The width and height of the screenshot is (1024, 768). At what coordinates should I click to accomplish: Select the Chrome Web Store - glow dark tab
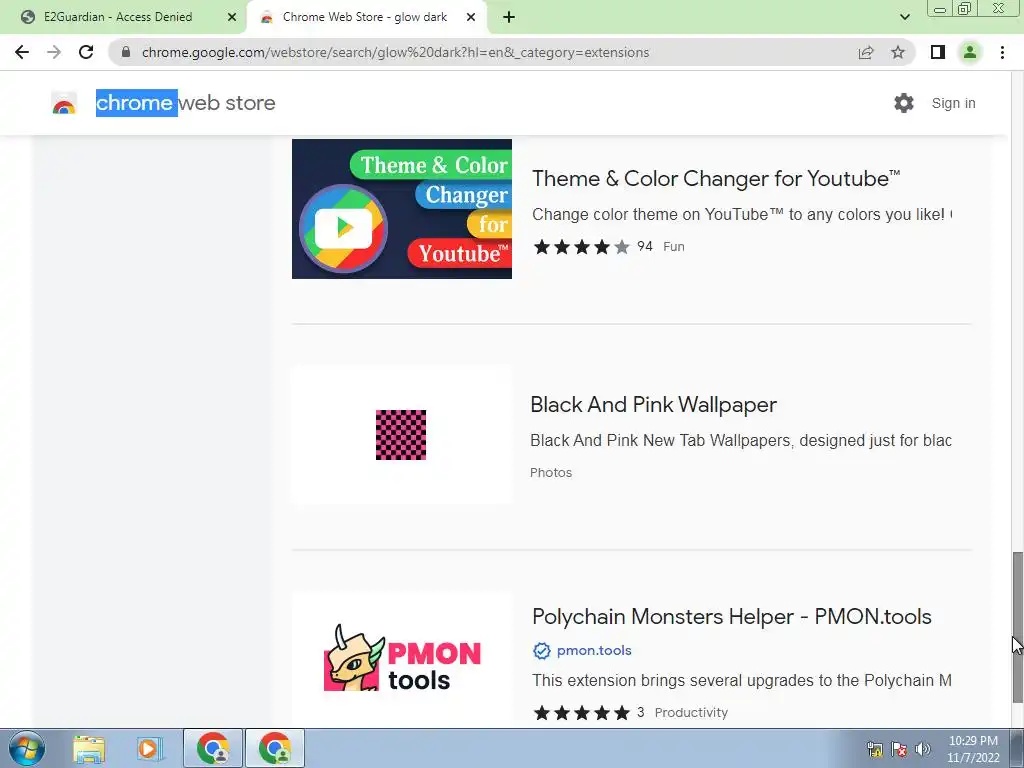point(365,17)
